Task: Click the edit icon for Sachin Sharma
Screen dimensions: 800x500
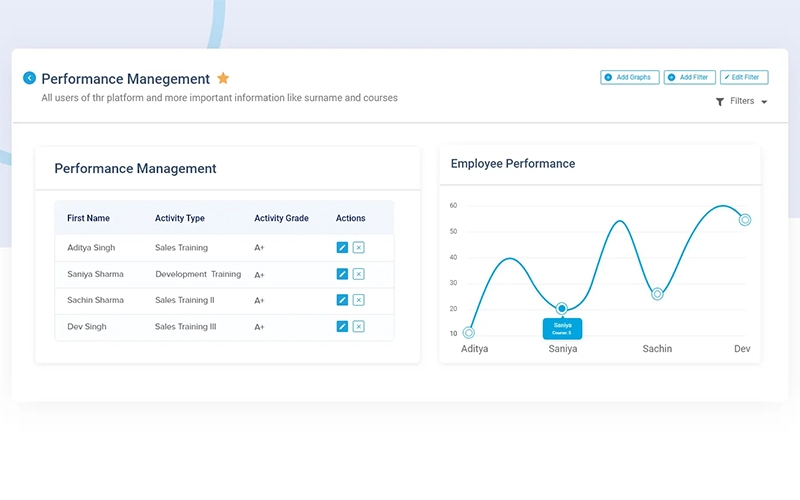Action: tap(342, 300)
